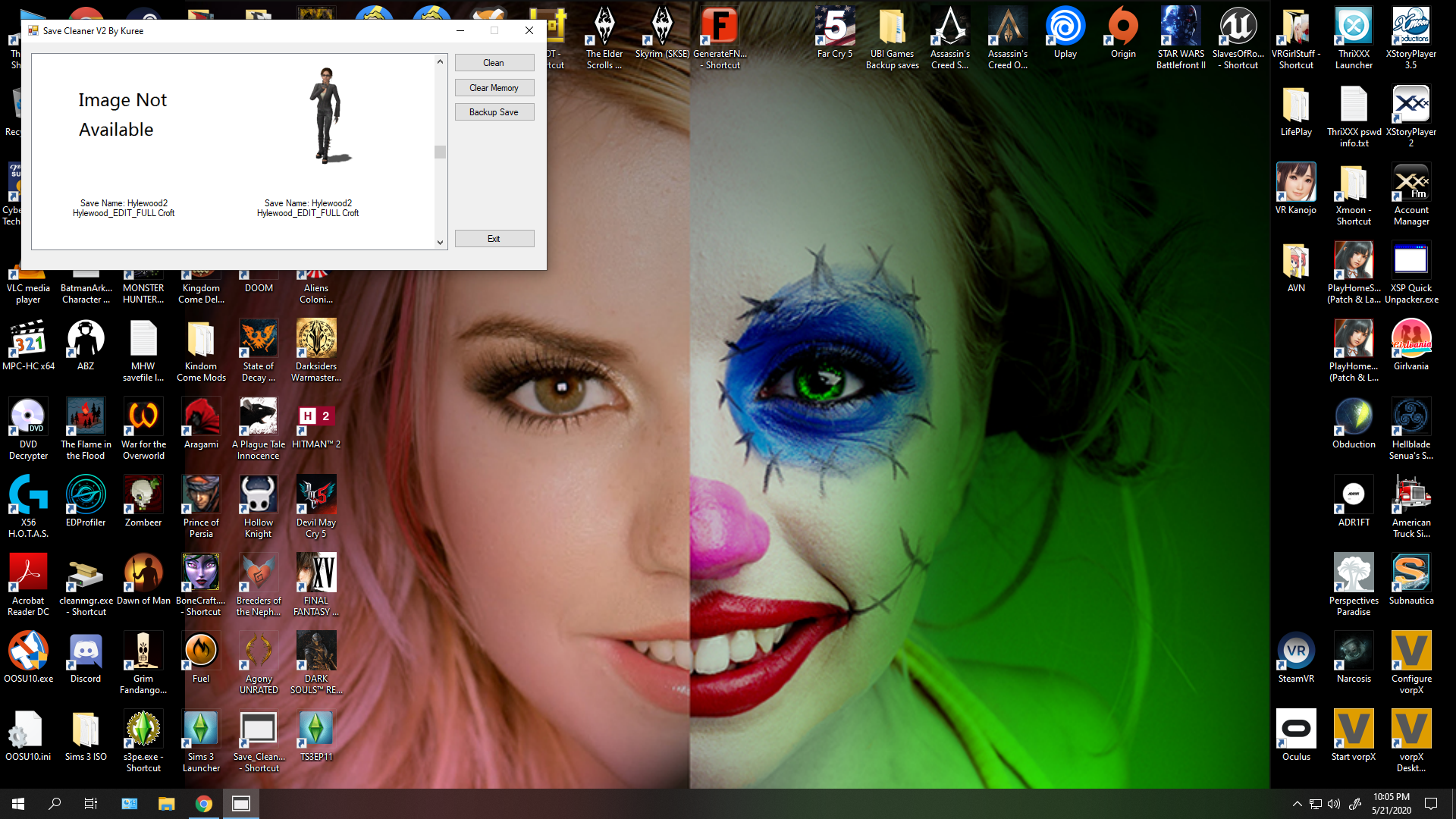Click the Exit button in Save Cleaner

click(x=494, y=239)
